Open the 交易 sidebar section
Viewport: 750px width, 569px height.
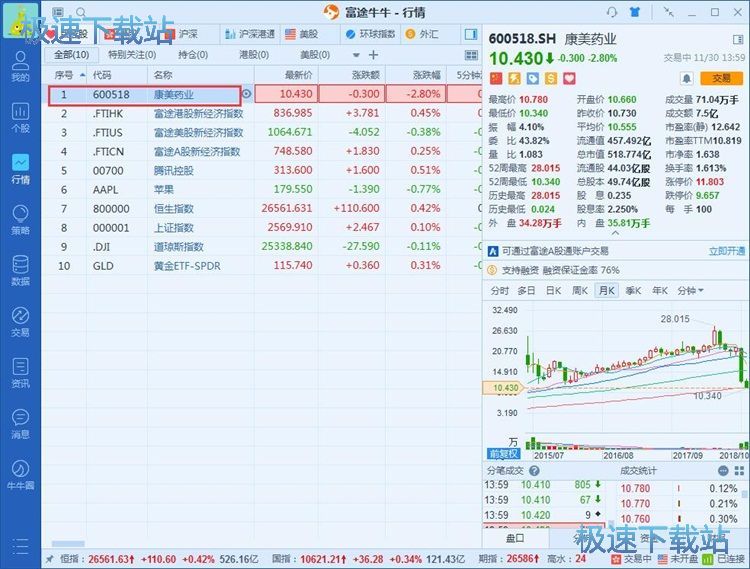click(20, 322)
